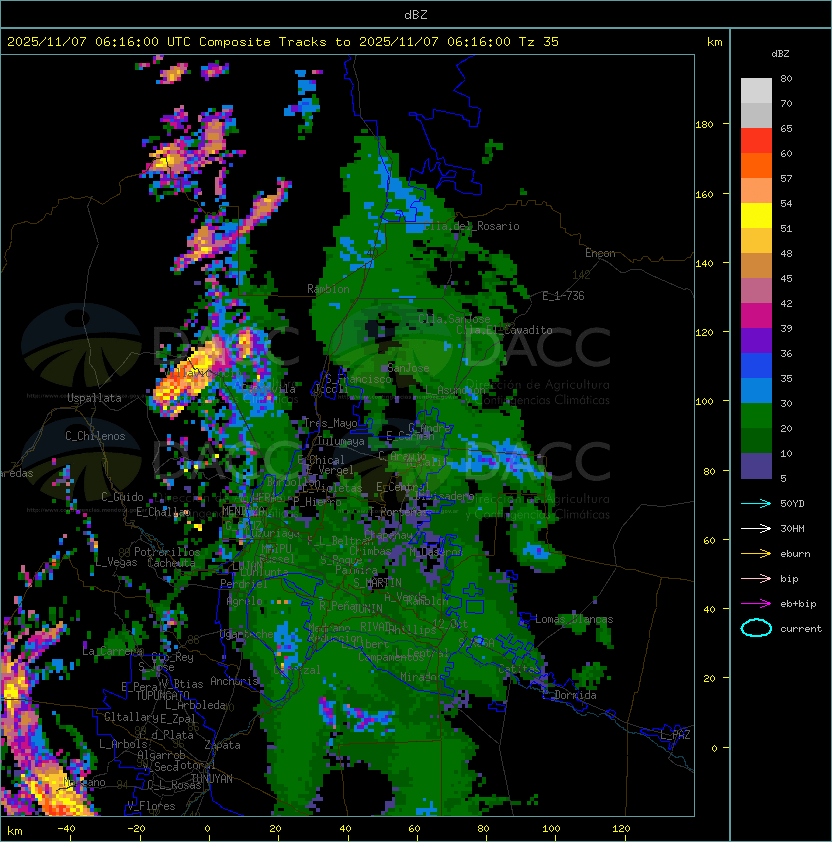
Task: Click the yellow eburn arrow in legend
Action: (756, 554)
